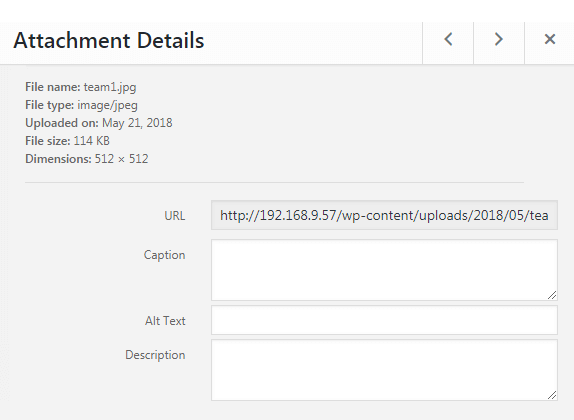Focus the Description text area
This screenshot has width=574, height=420.
[384, 370]
